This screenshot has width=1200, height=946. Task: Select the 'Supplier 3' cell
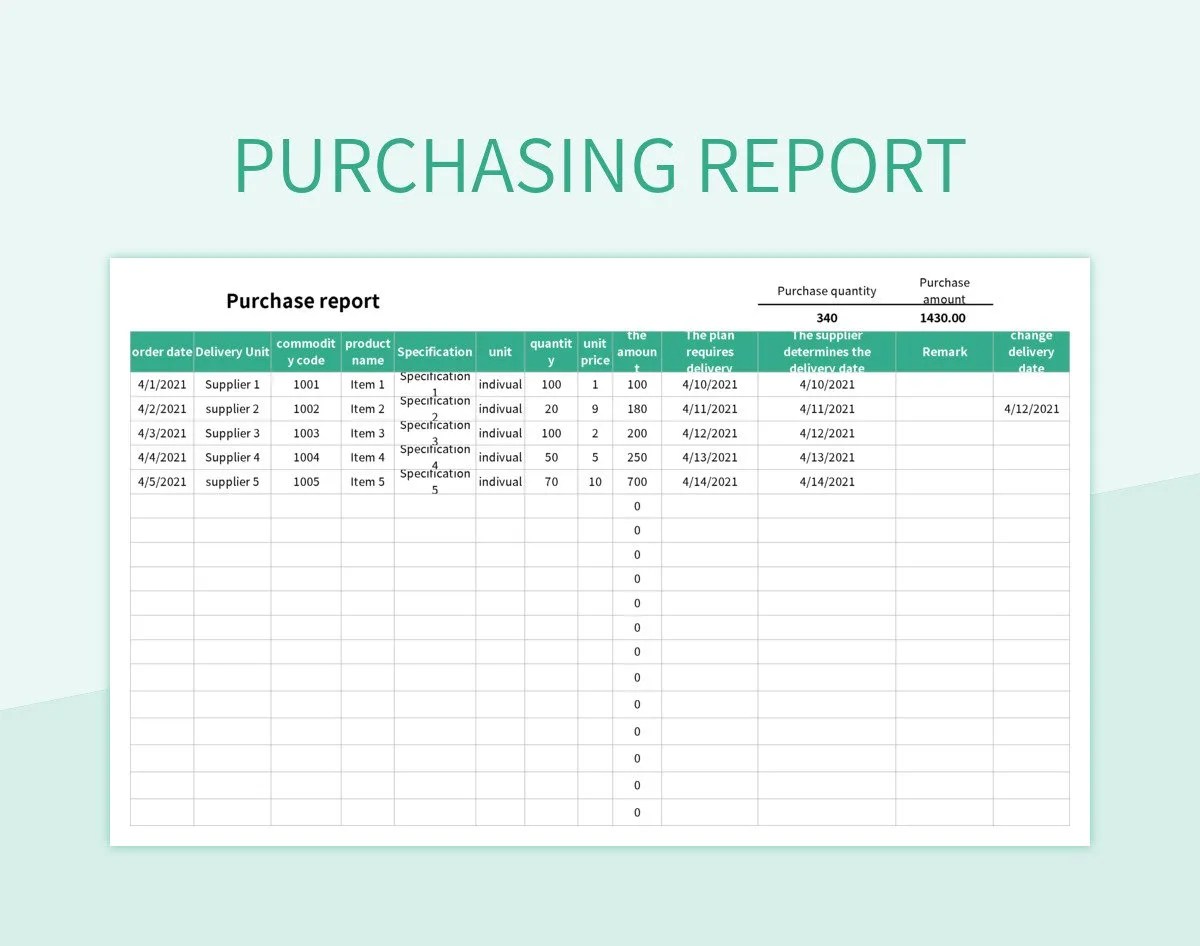(232, 433)
